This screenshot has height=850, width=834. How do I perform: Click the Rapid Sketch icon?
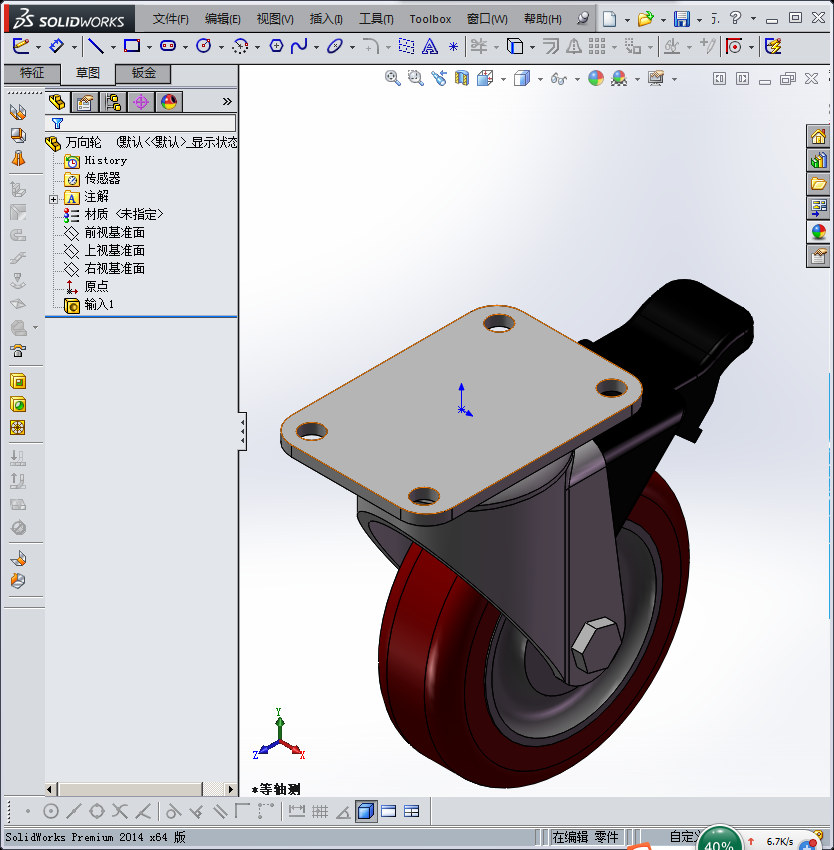point(773,46)
